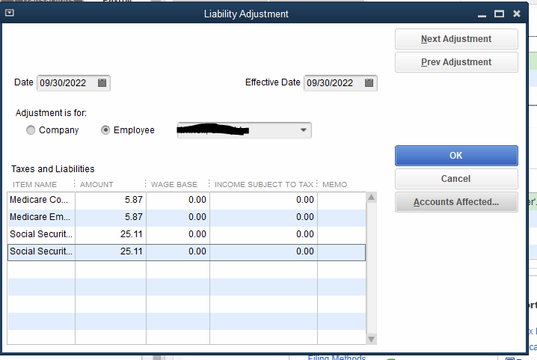This screenshot has height=360, width=537.
Task: Go to Prev Adjustment
Action: tap(456, 62)
